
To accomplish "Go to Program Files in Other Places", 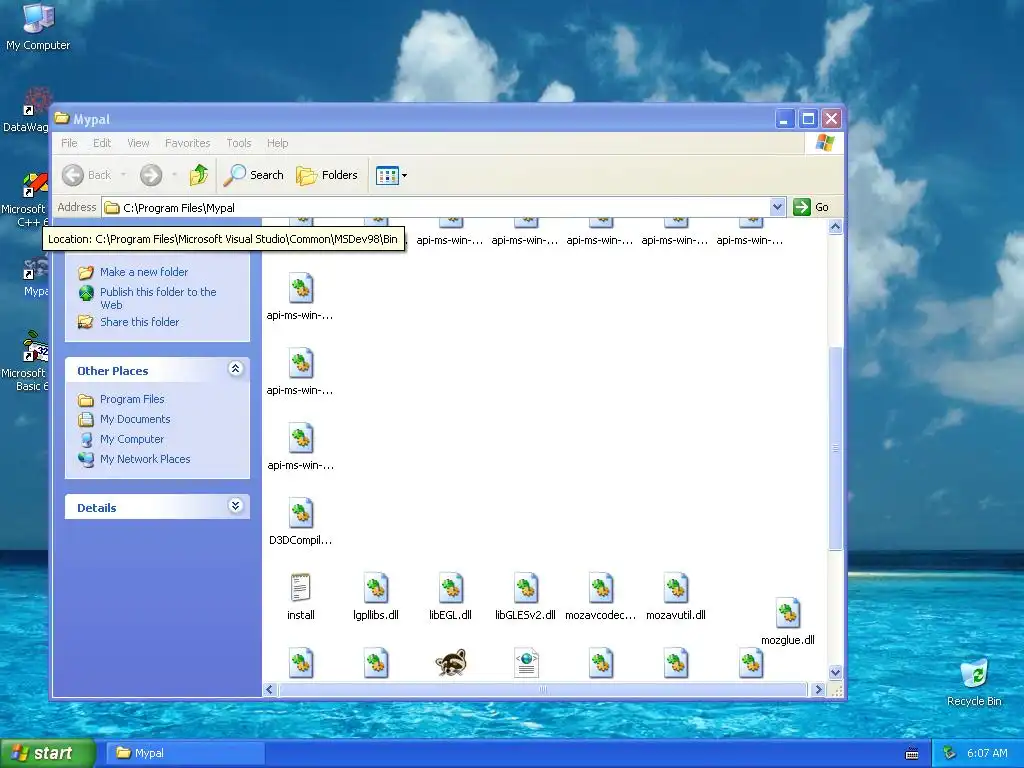I will 132,399.
